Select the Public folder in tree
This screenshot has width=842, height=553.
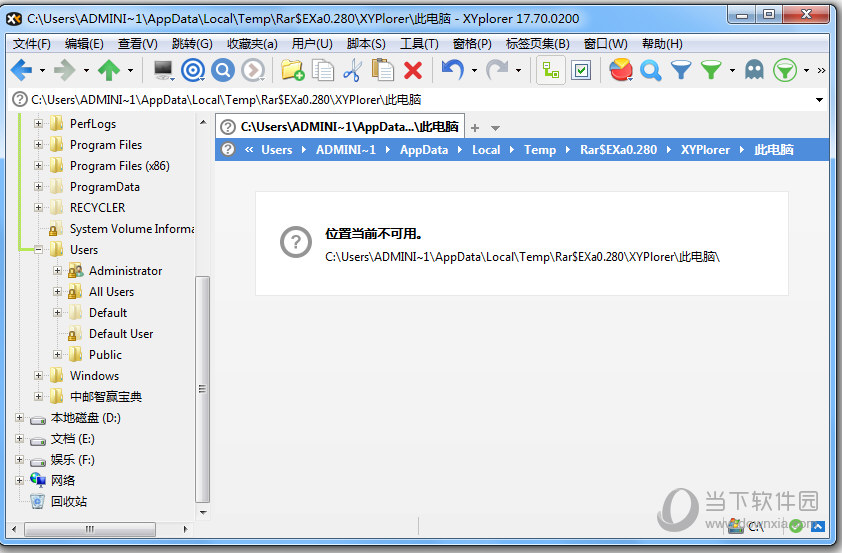click(x=105, y=355)
